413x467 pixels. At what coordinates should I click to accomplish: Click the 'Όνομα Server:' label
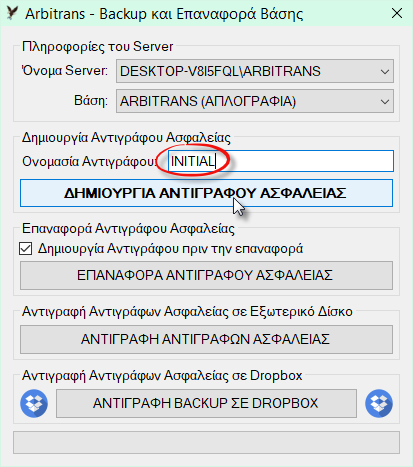[65, 71]
